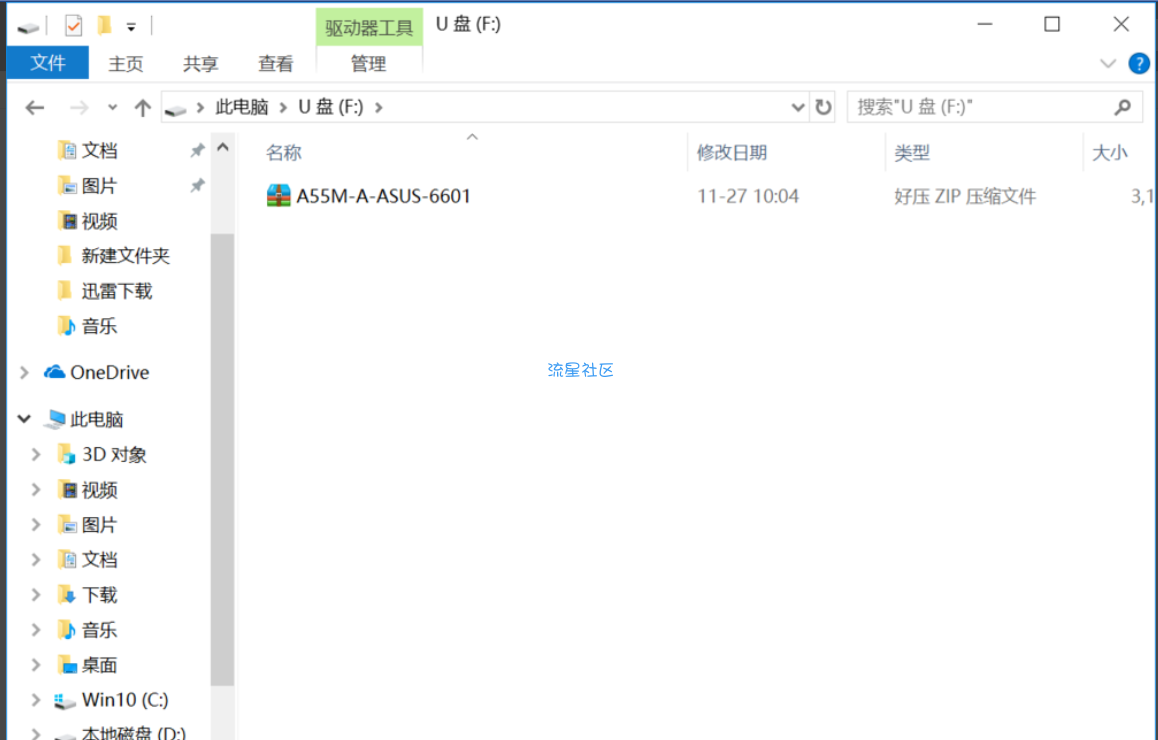
Task: Unpin 图片 using its pin icon
Action: click(197, 185)
